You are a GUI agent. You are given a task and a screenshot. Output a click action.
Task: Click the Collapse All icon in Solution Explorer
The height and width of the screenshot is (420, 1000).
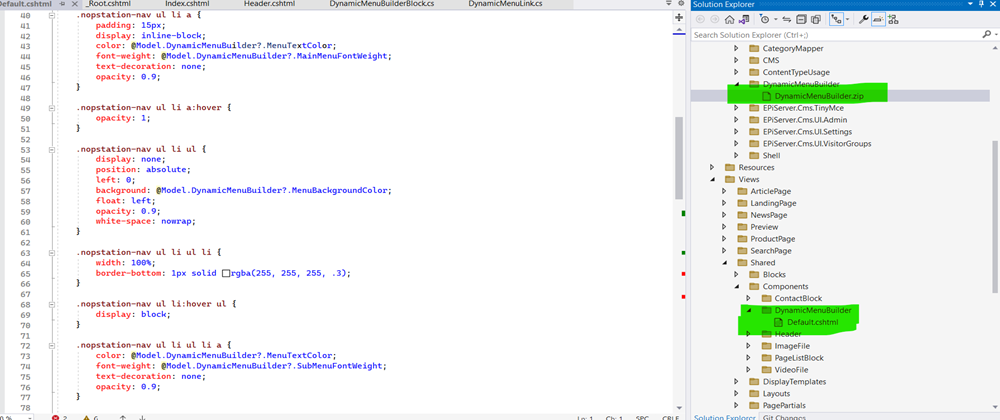tap(802, 19)
